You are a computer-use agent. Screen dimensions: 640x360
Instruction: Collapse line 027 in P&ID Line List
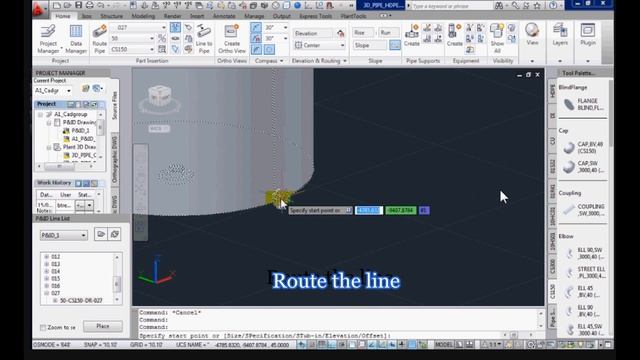47,293
